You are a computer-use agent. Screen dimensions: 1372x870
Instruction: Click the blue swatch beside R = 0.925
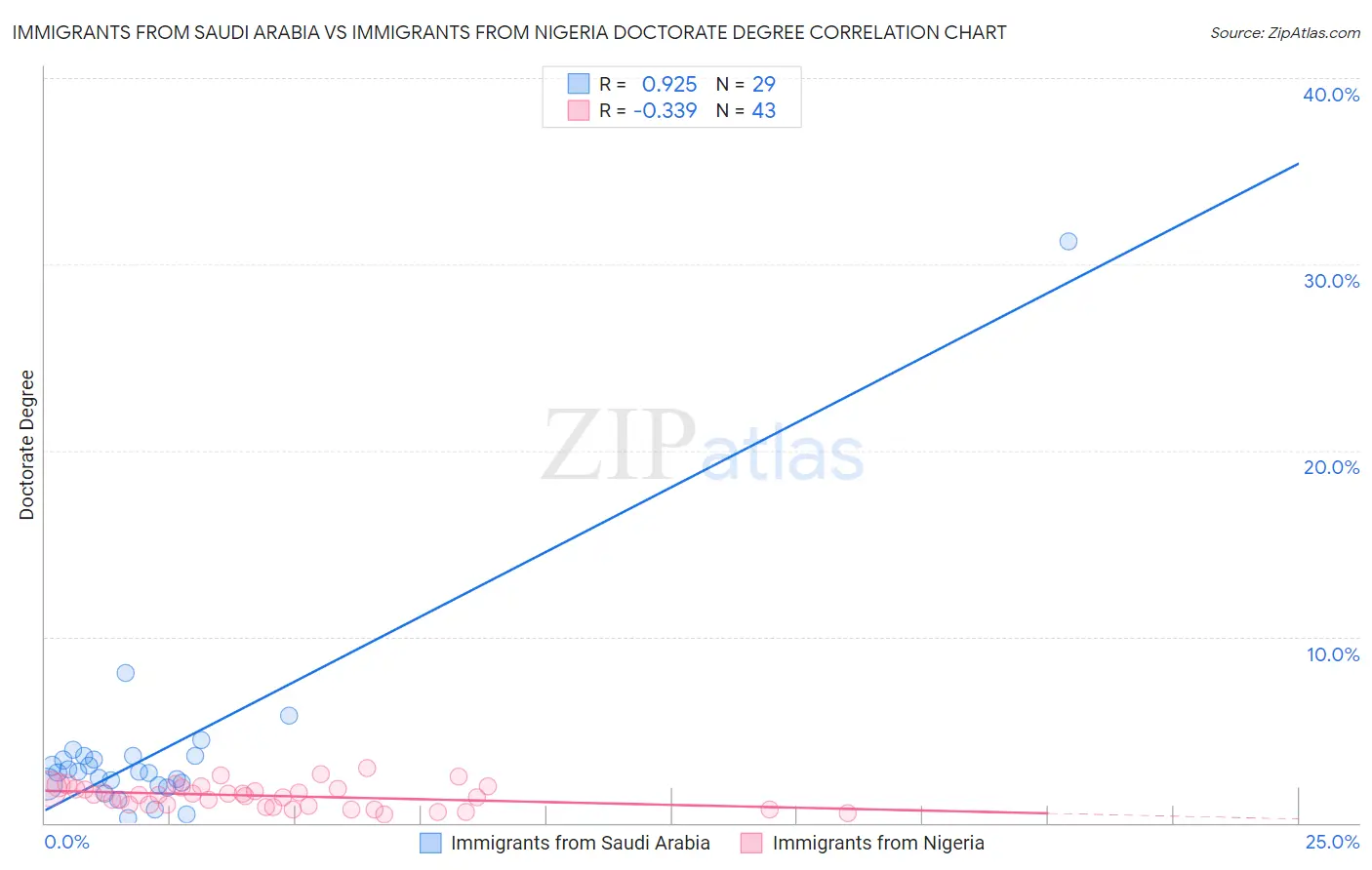pos(579,84)
